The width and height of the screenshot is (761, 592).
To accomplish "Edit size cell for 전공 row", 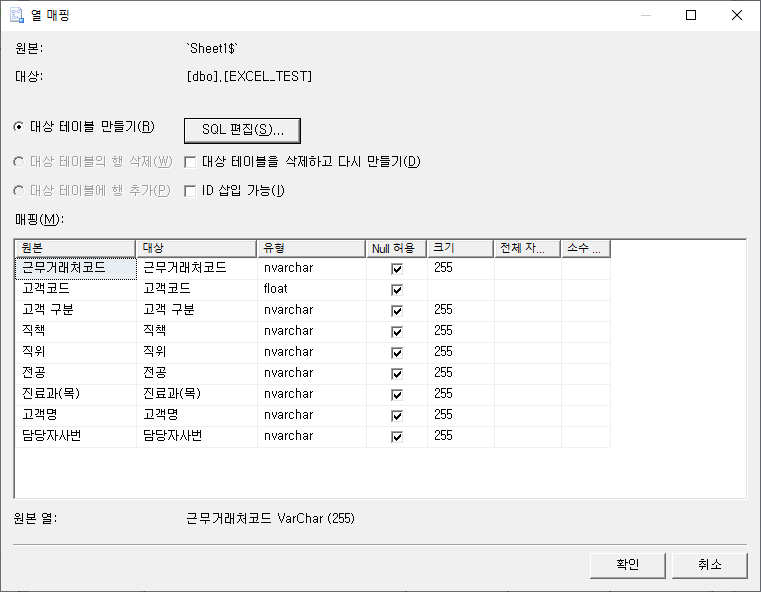I will (x=460, y=373).
